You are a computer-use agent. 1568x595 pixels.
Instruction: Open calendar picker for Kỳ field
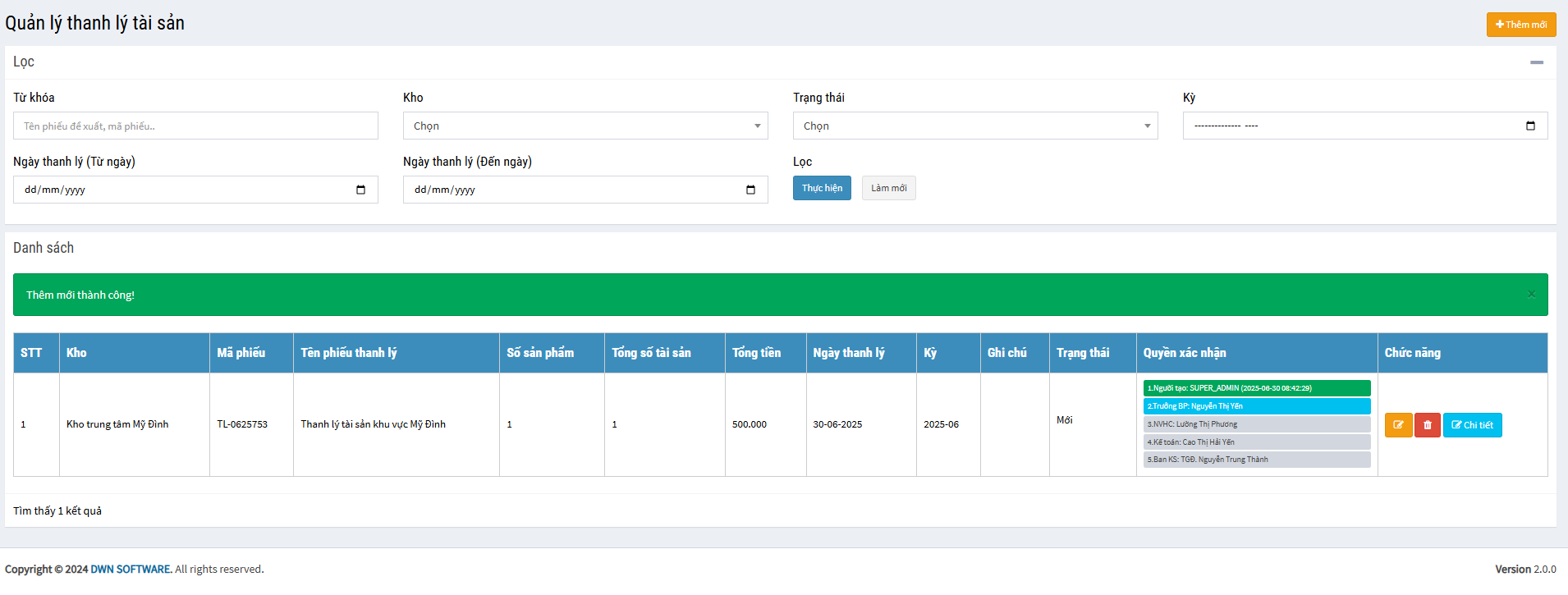(x=1530, y=126)
